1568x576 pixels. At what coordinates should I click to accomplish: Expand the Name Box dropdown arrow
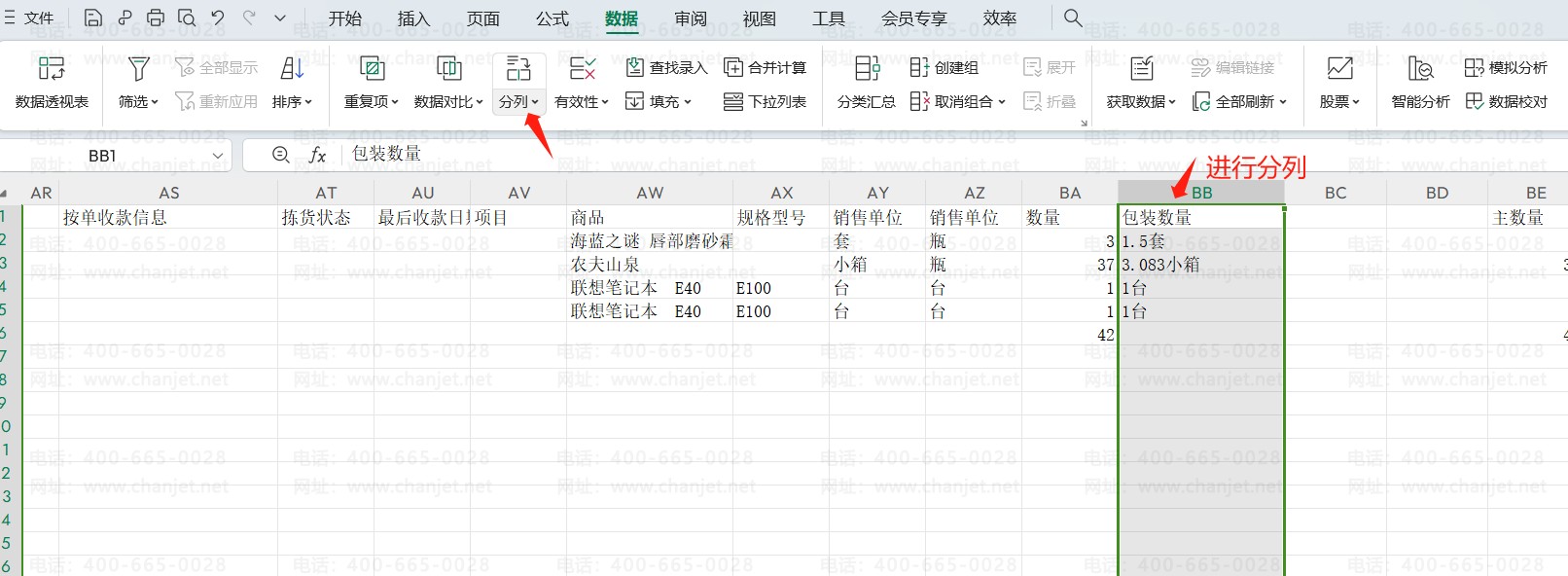pyautogui.click(x=218, y=155)
